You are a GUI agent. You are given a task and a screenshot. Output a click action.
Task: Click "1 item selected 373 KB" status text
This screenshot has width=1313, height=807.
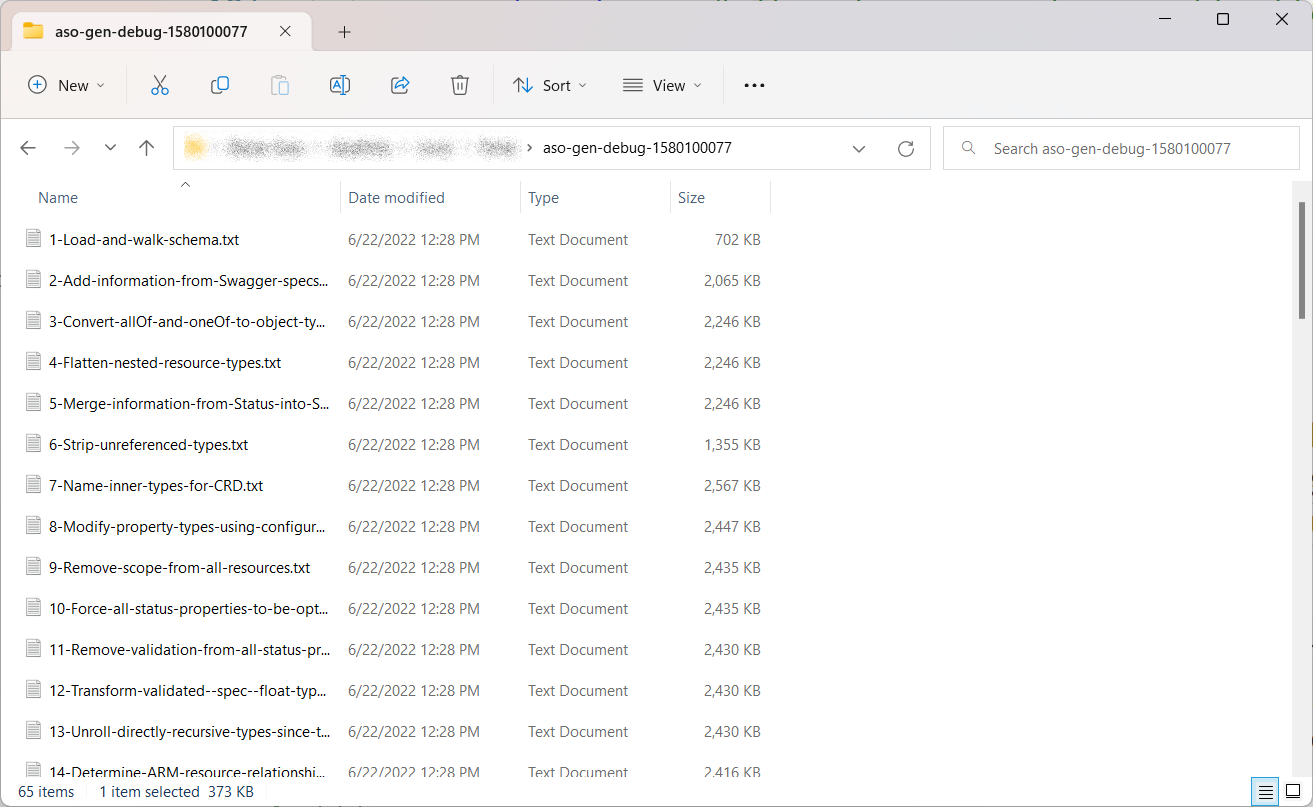176,792
